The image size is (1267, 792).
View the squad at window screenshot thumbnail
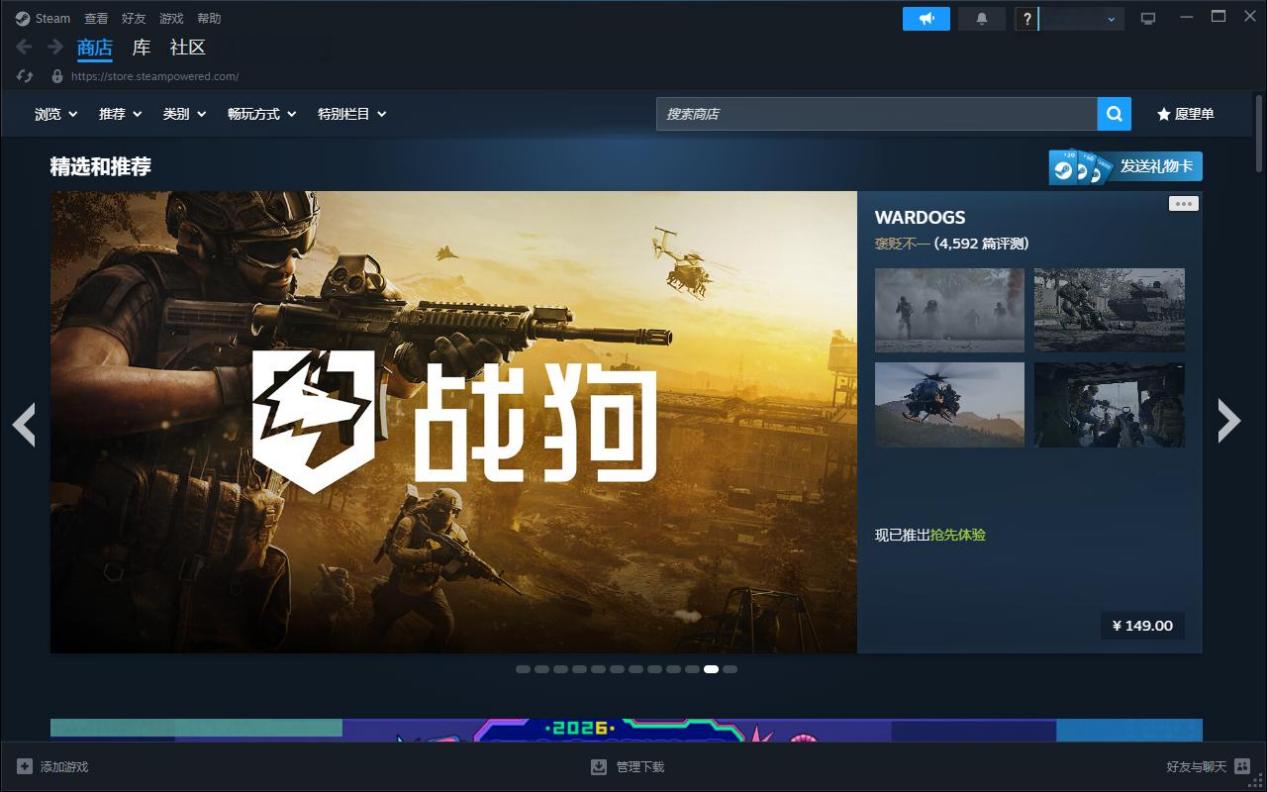click(1109, 404)
